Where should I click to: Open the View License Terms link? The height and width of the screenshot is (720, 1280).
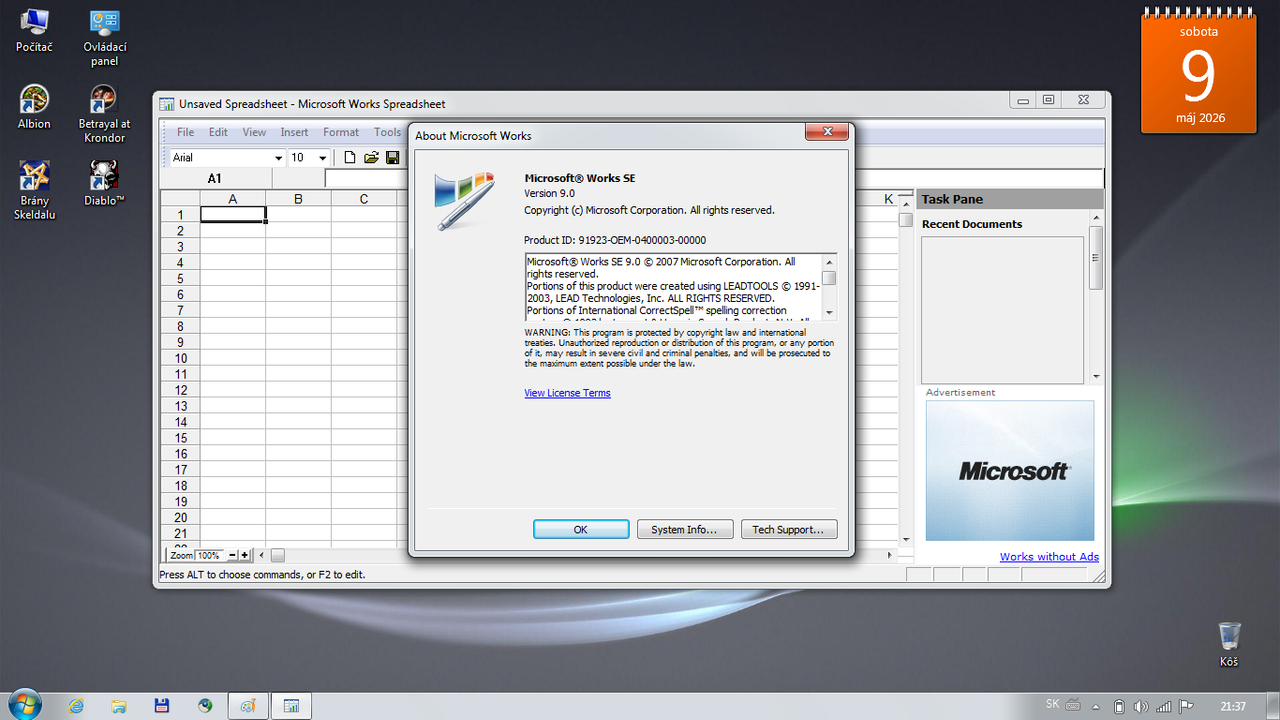coord(567,393)
